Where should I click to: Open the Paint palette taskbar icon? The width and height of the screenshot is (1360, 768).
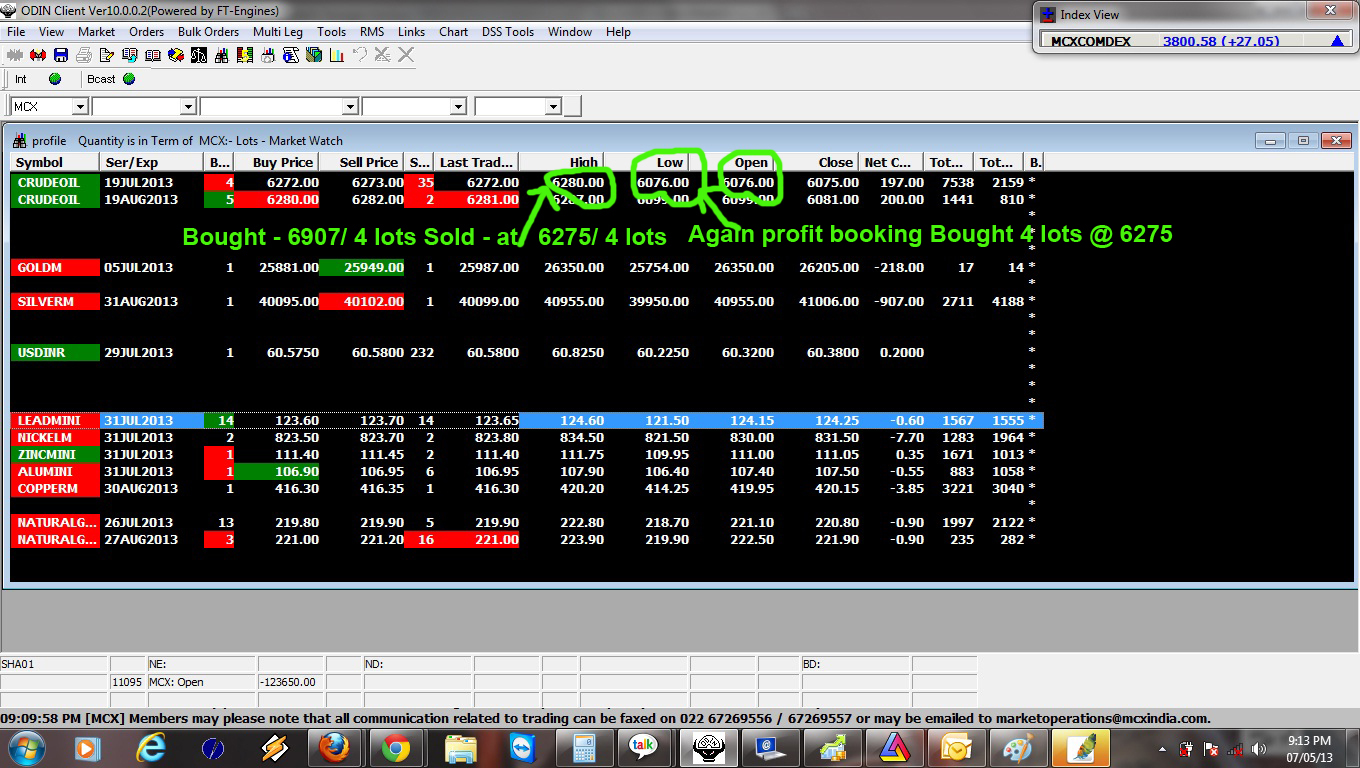(x=1017, y=747)
